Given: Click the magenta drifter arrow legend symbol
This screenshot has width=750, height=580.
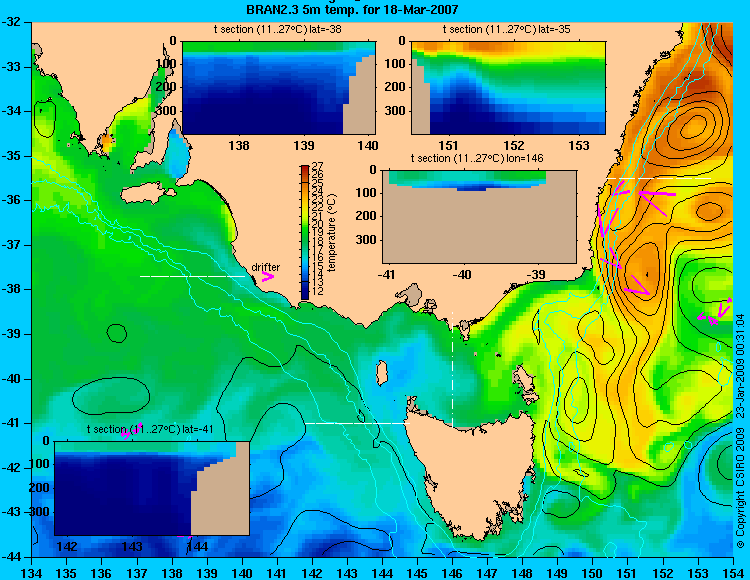Looking at the screenshot, I should [268, 276].
